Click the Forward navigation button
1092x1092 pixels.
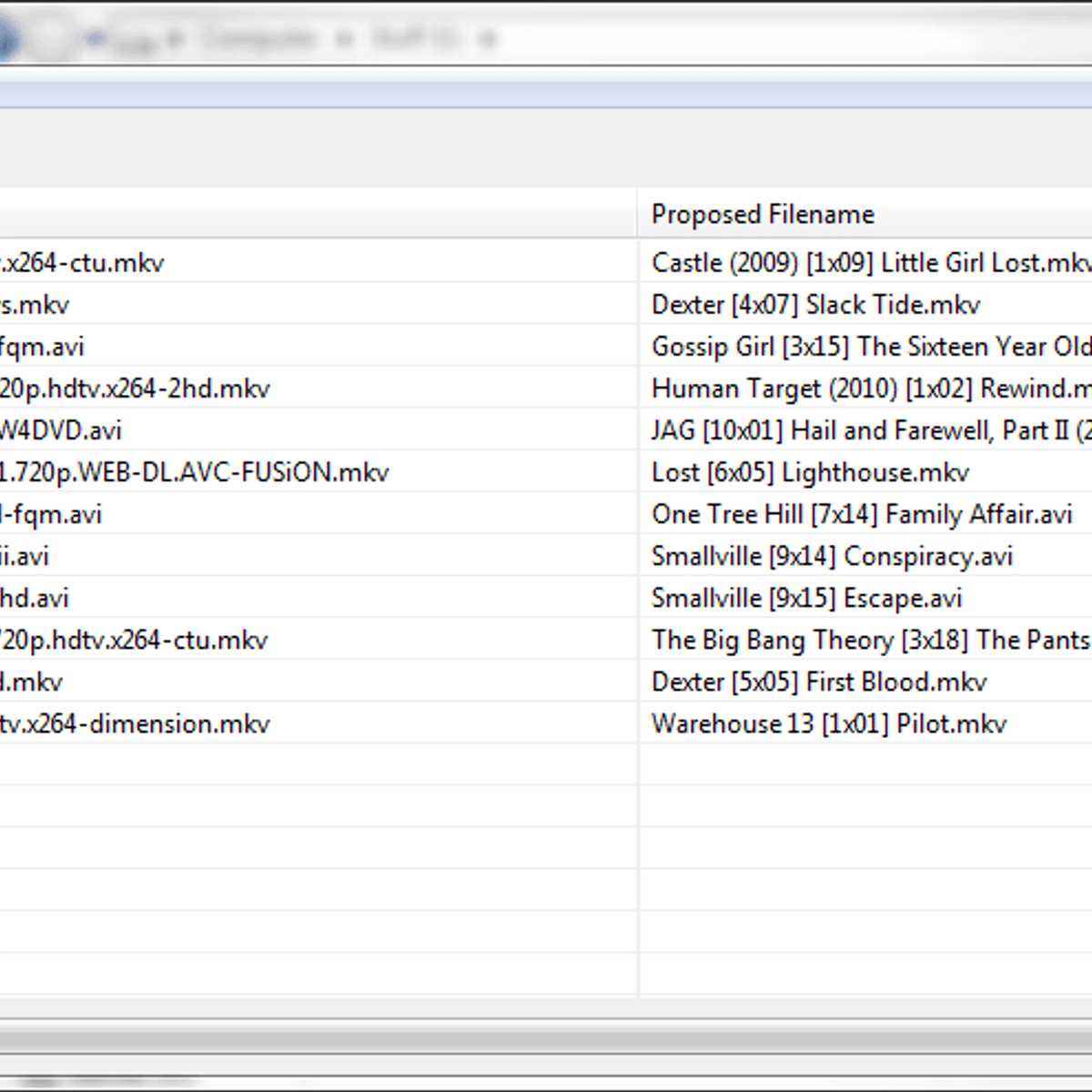click(x=50, y=39)
